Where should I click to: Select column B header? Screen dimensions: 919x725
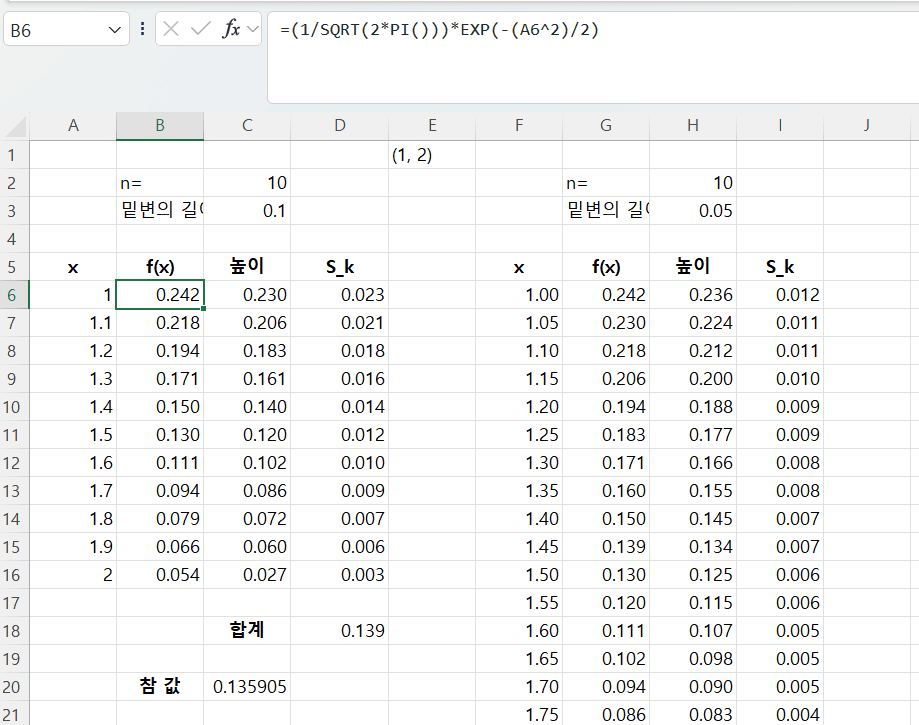[x=160, y=125]
